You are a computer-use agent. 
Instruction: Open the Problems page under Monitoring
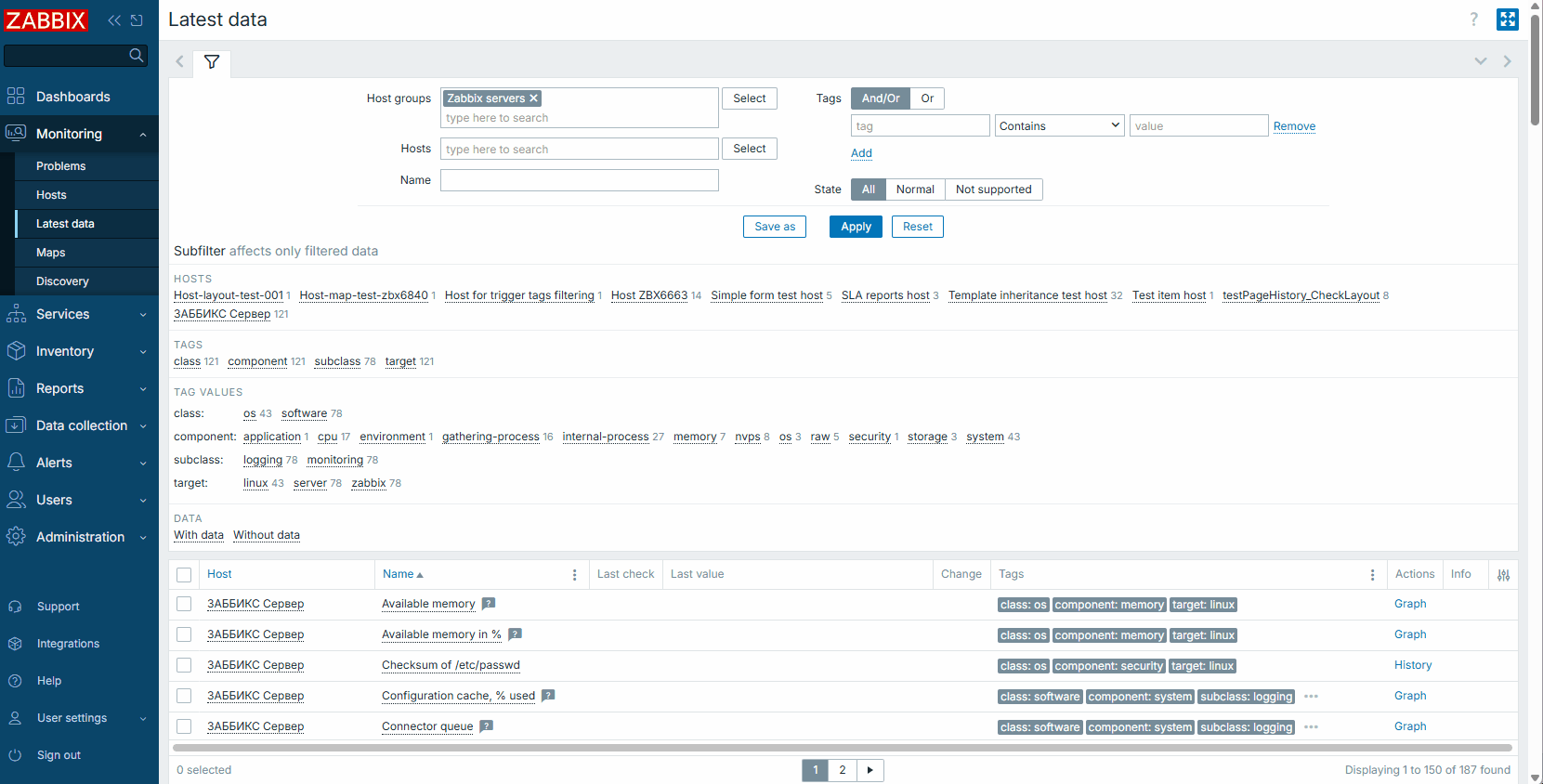pos(61,166)
